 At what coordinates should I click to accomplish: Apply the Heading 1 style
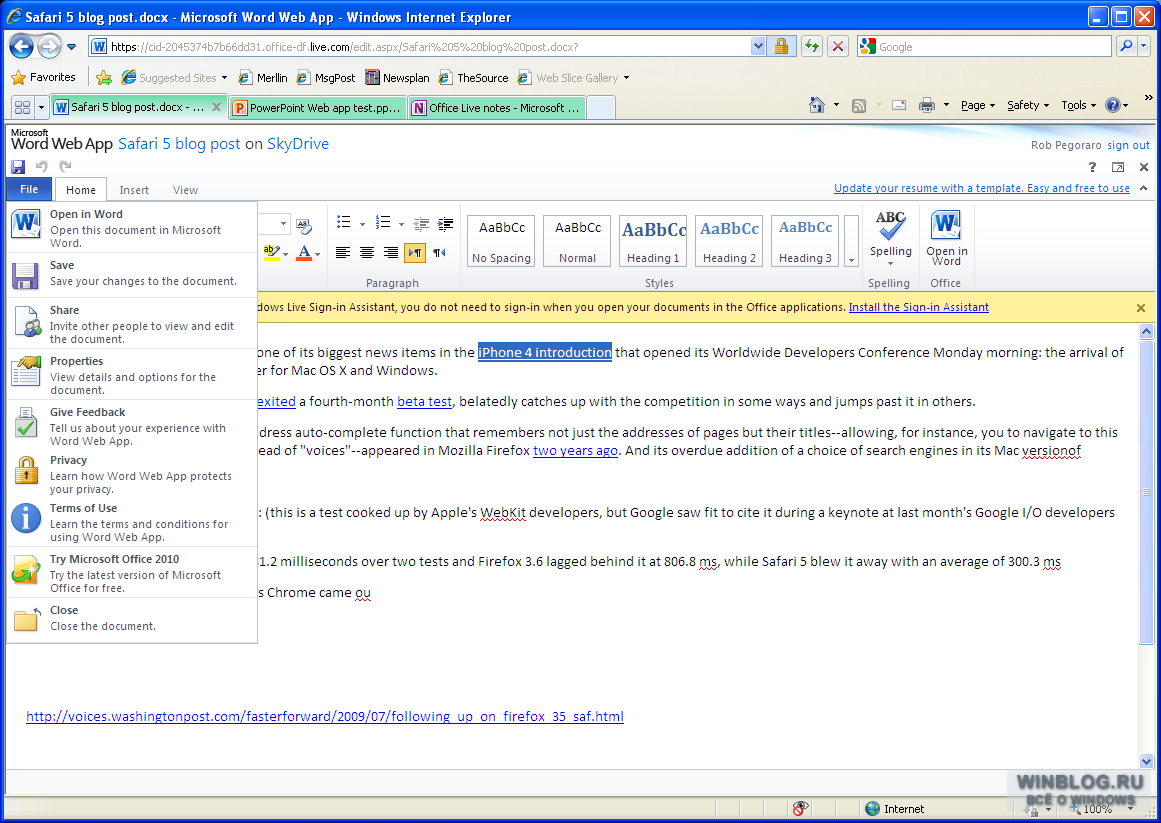(653, 241)
